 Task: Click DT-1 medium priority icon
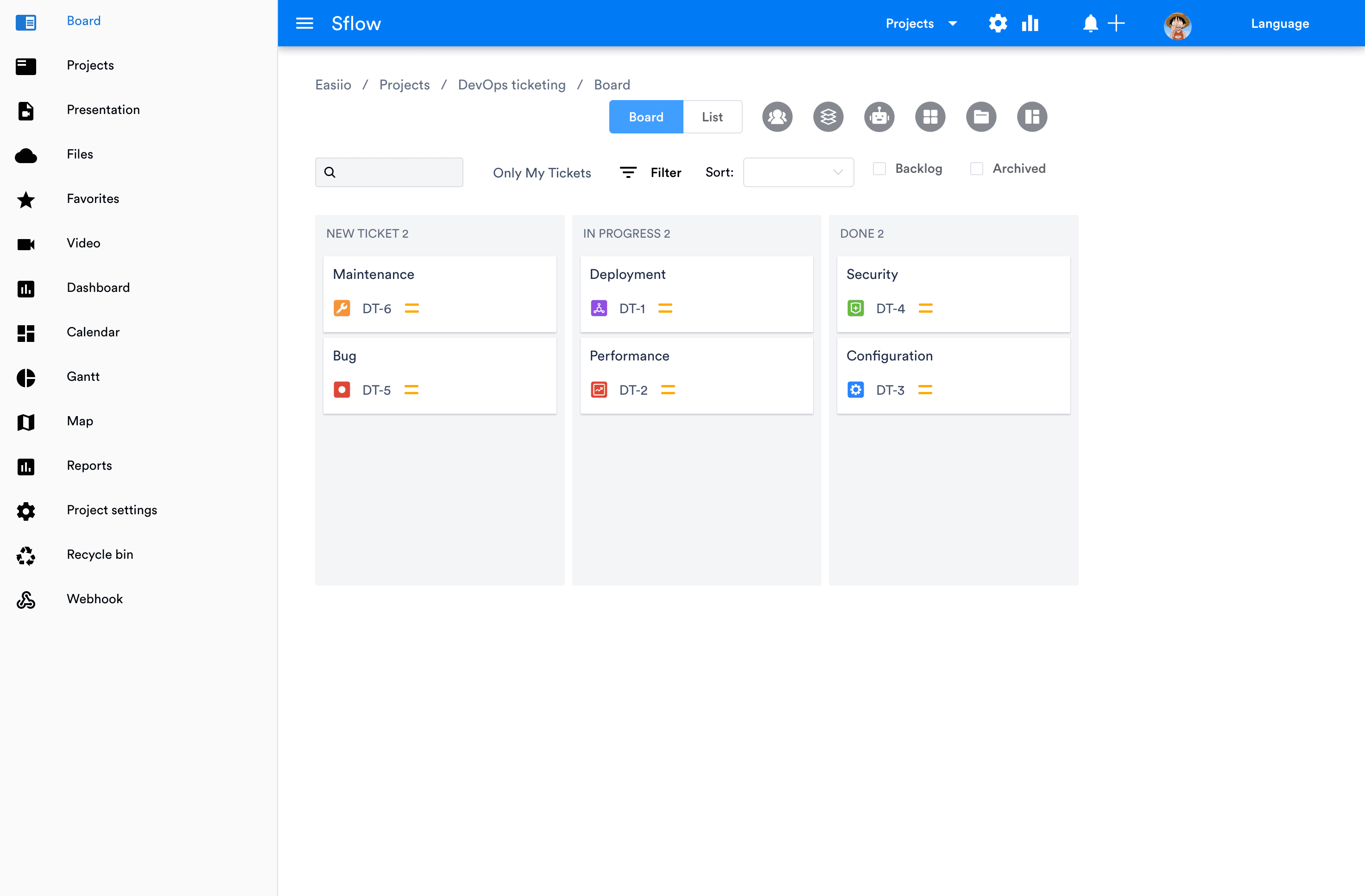tap(665, 309)
